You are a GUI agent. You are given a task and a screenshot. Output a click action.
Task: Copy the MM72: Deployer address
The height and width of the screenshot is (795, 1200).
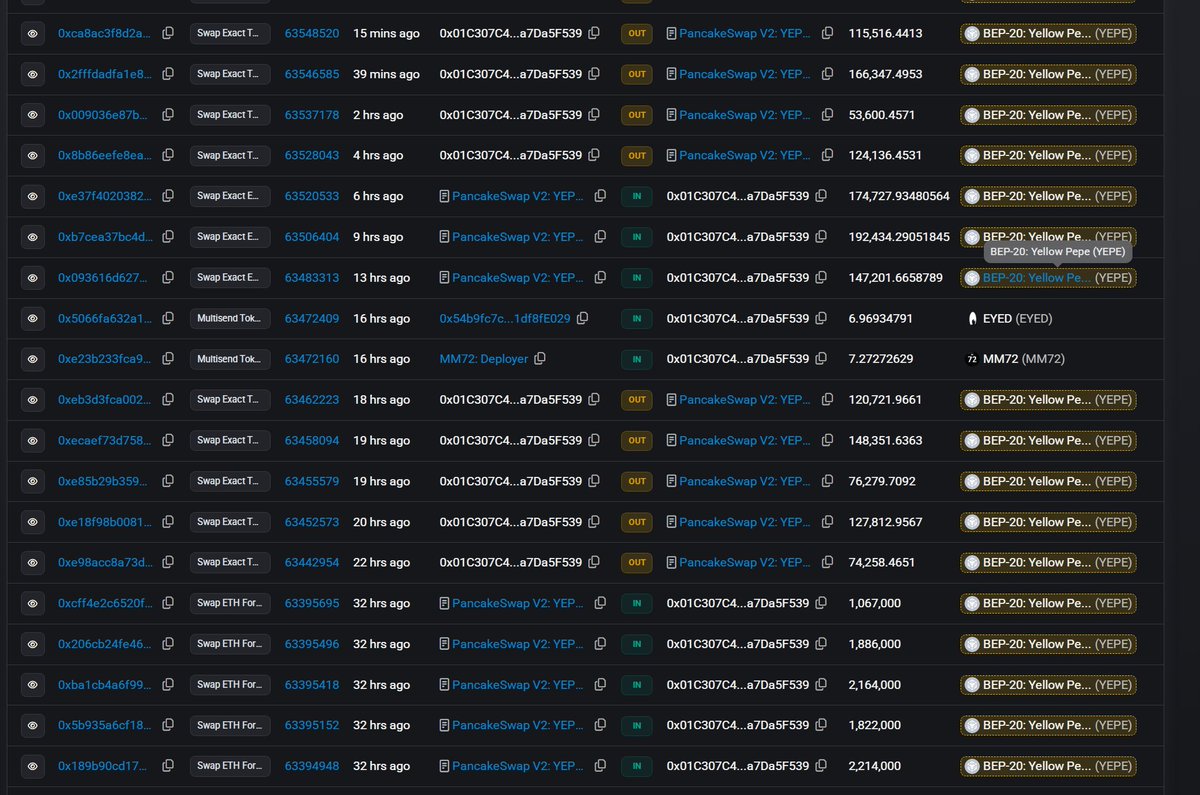pyautogui.click(x=540, y=359)
